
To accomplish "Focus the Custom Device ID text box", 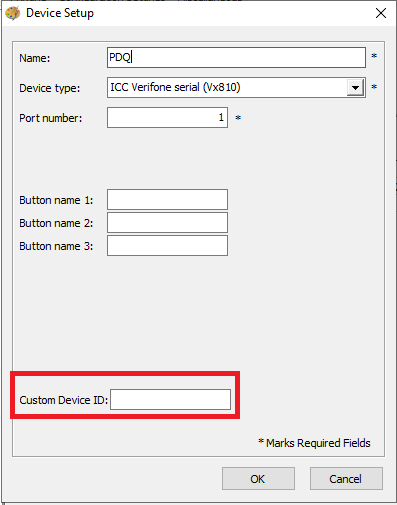I will click(170, 399).
